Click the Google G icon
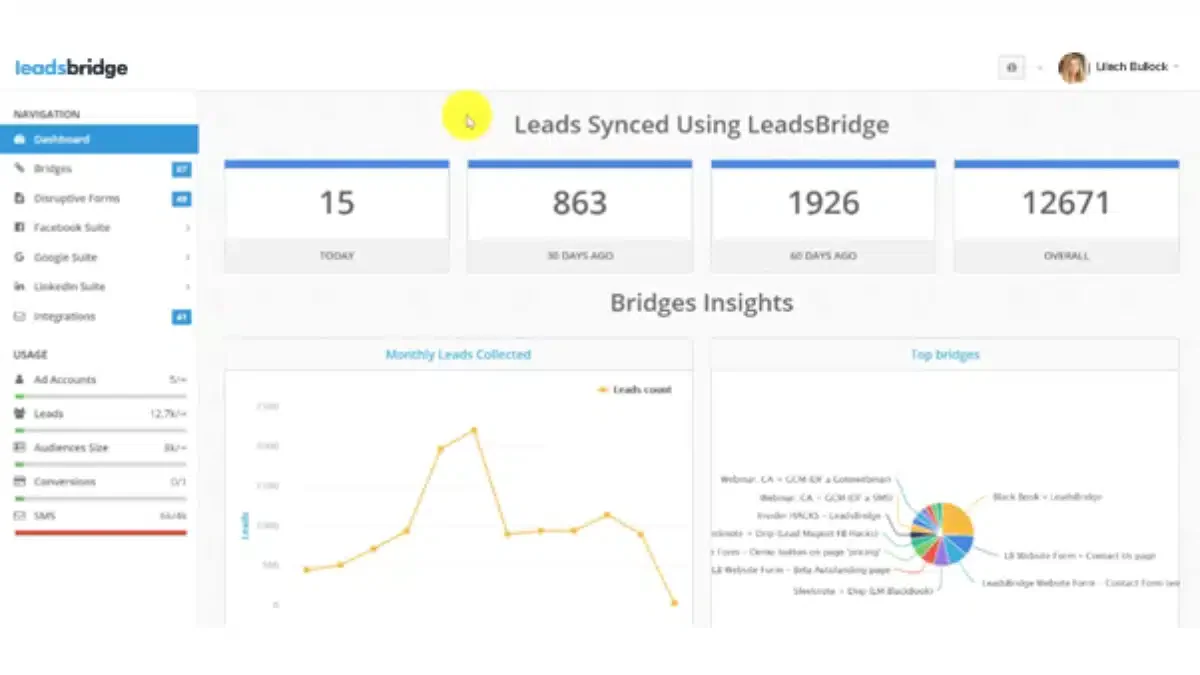1200x675 pixels. coord(19,257)
